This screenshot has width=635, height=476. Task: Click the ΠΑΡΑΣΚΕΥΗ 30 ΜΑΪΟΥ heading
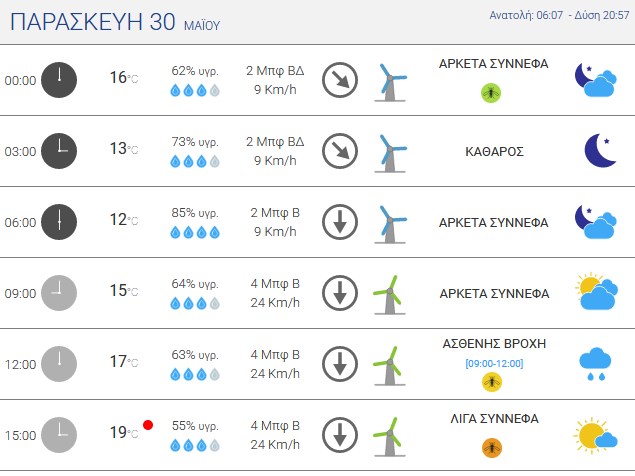[x=115, y=22]
